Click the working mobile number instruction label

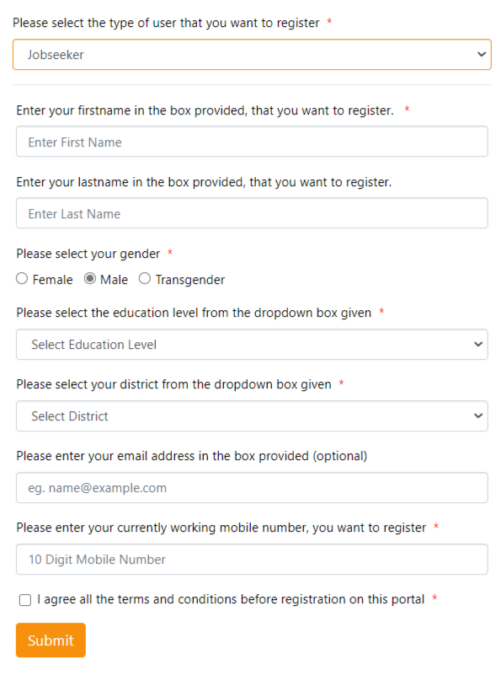(221, 527)
